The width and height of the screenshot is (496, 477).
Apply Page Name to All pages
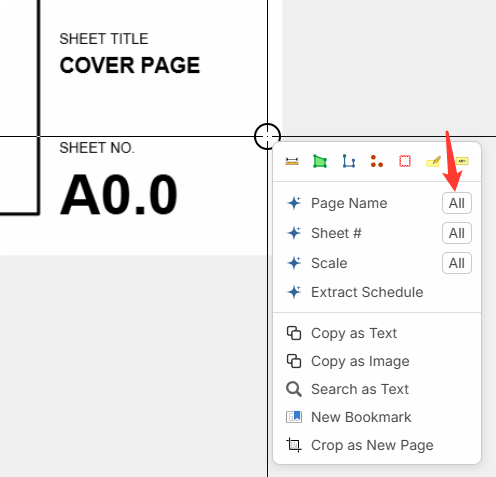click(x=457, y=203)
